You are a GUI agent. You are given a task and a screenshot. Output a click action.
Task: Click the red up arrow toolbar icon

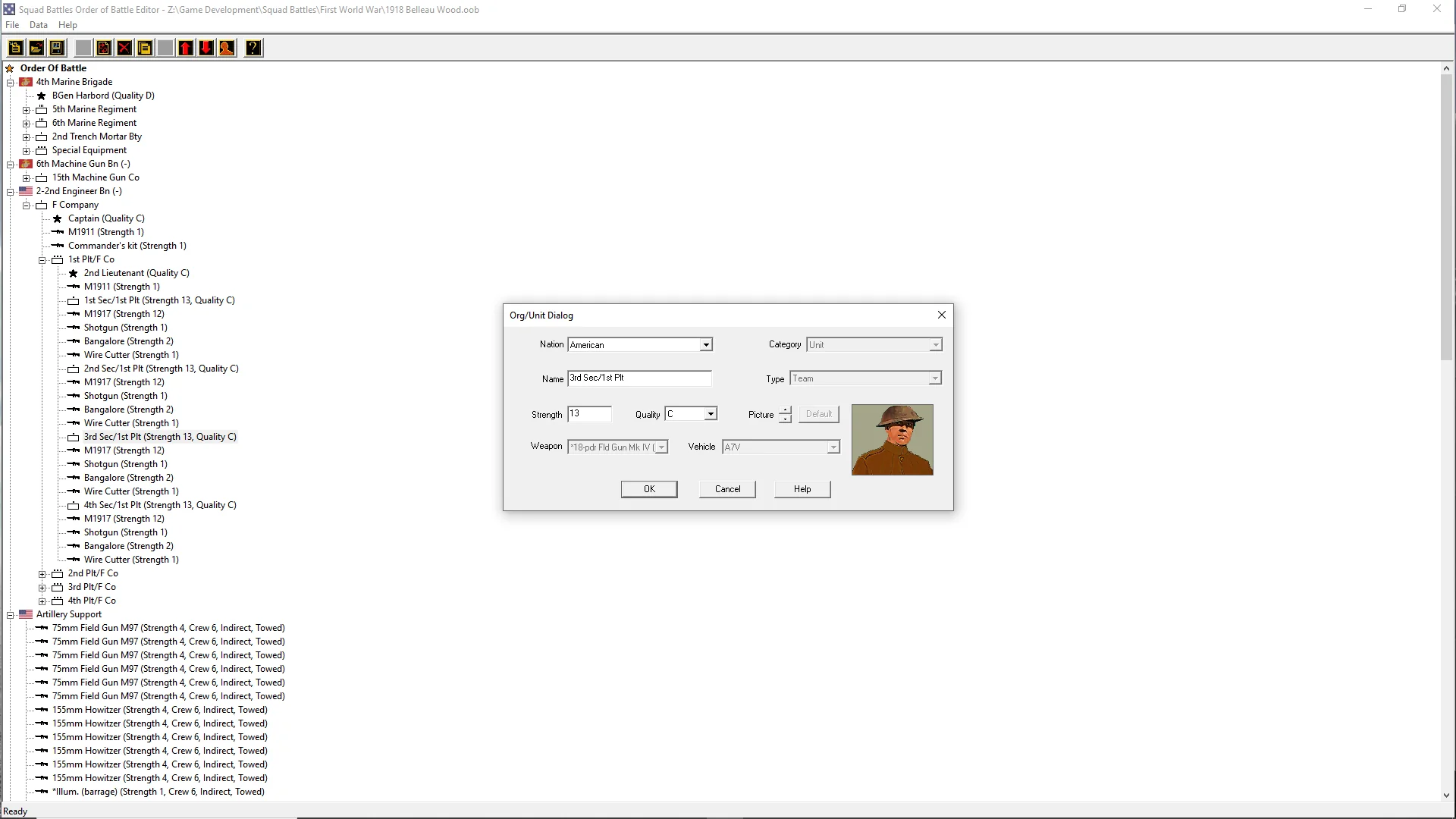tap(186, 48)
